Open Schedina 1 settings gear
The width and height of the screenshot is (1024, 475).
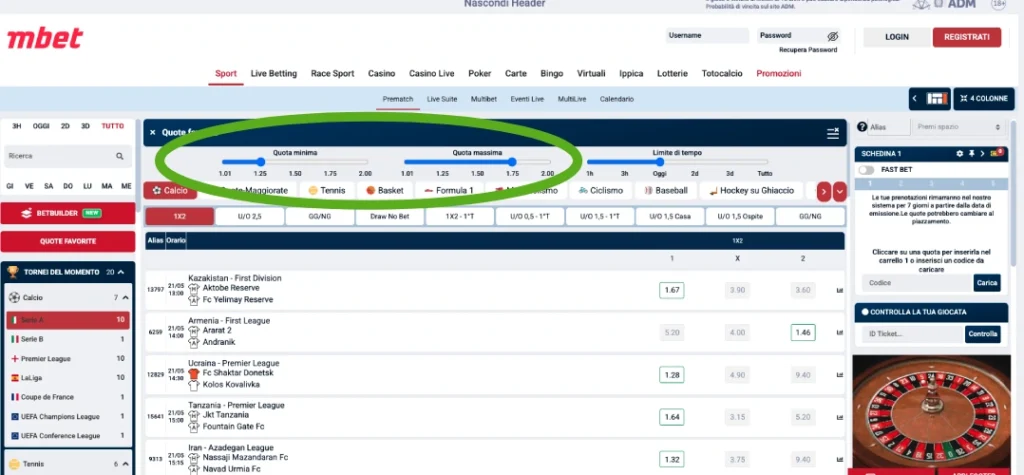tap(959, 154)
